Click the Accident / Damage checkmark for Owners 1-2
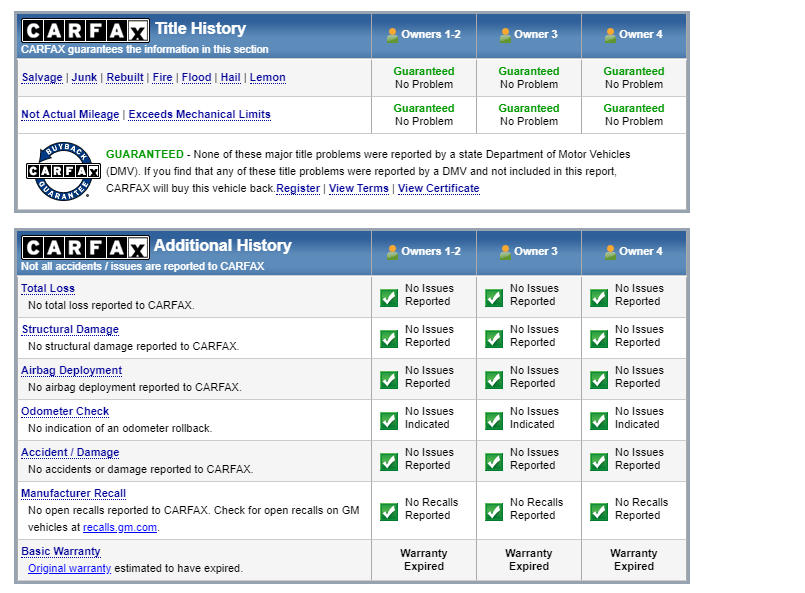 389,462
